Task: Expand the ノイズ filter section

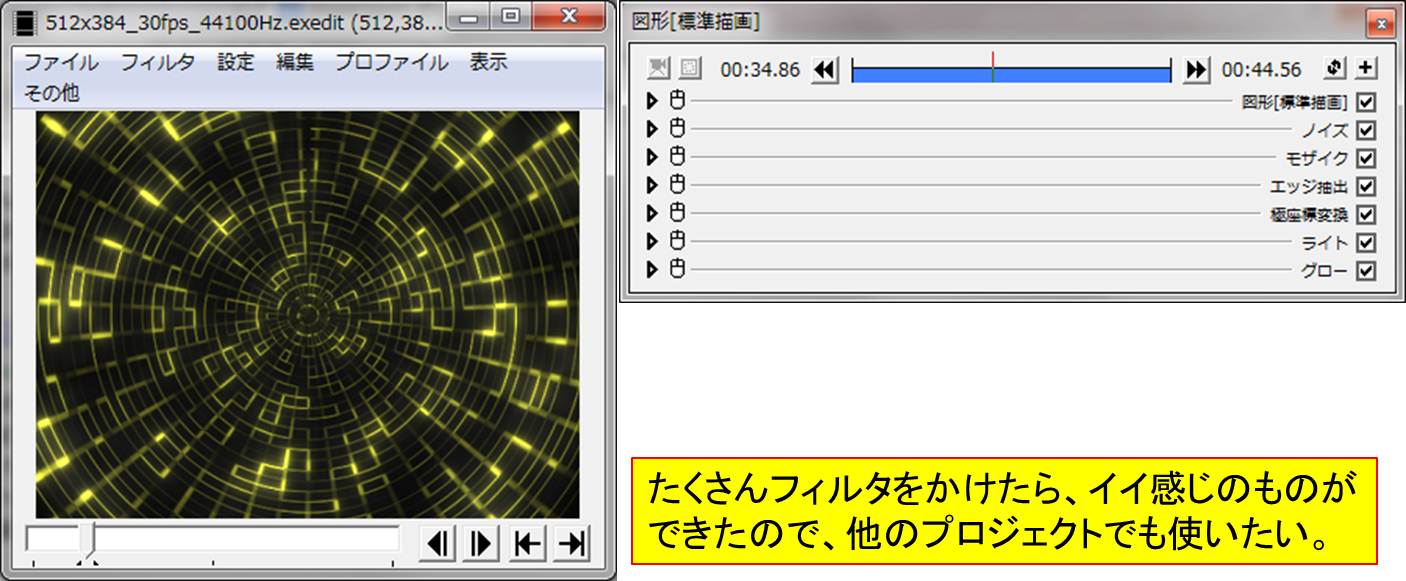Action: (x=653, y=129)
